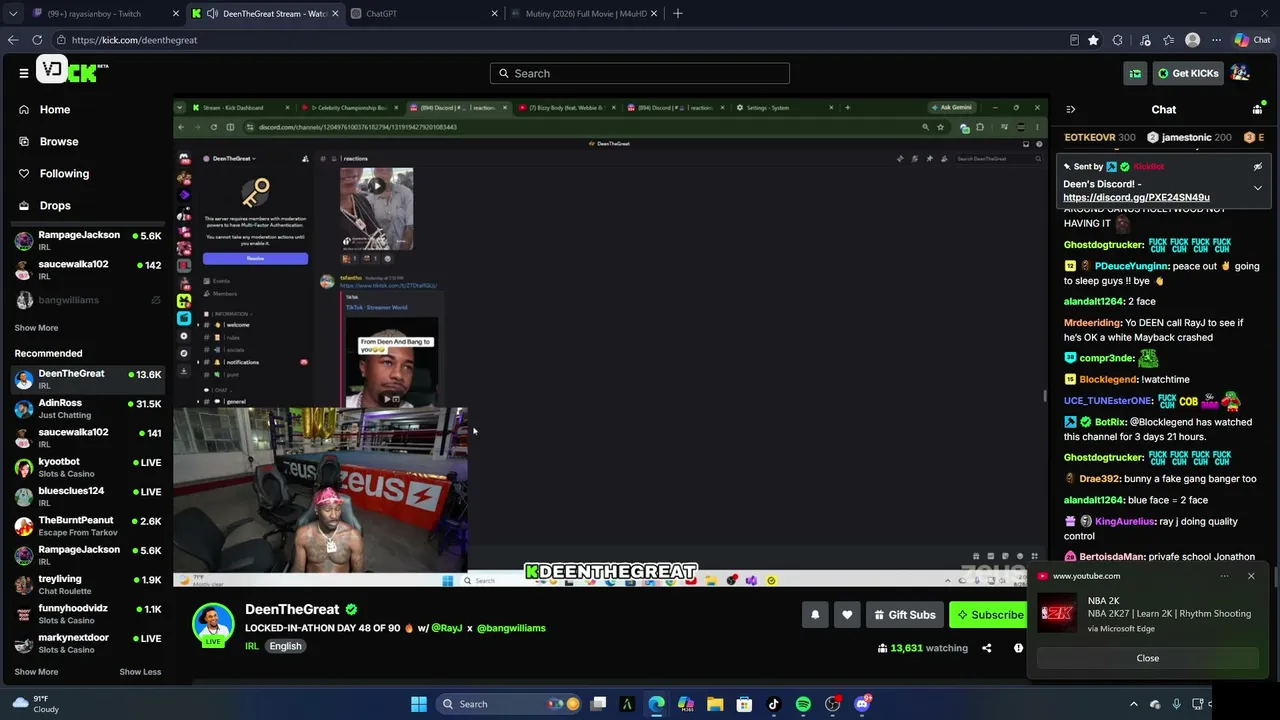Image resolution: width=1280 pixels, height=720 pixels.
Task: Click the Windows taskbar Search box
Action: pyautogui.click(x=509, y=704)
